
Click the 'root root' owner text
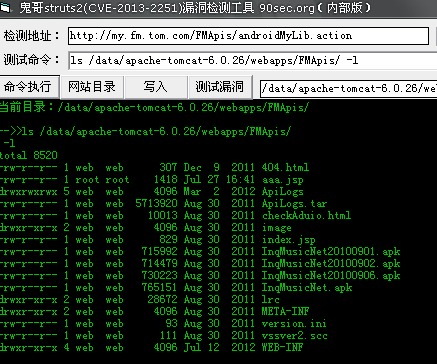point(102,180)
